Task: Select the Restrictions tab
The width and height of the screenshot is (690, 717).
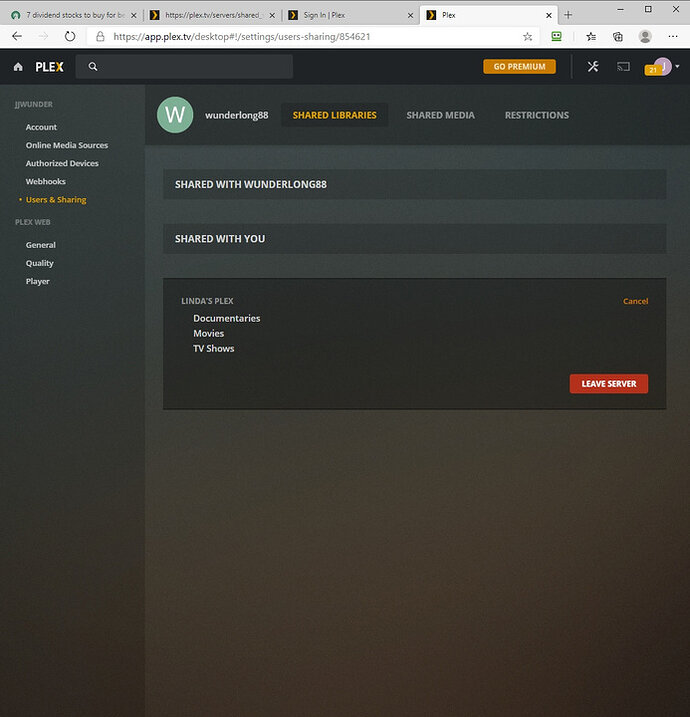Action: 537,115
